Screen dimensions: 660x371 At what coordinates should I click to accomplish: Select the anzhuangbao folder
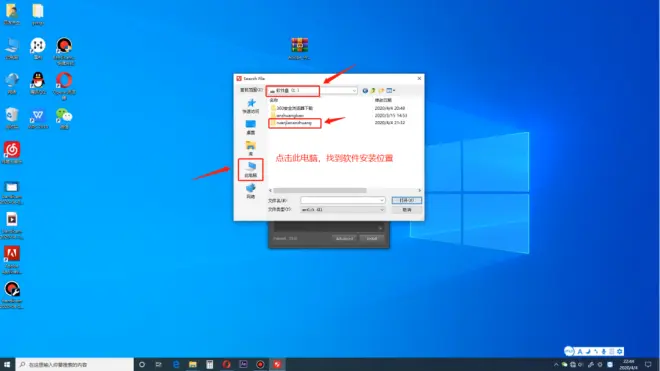(x=290, y=115)
